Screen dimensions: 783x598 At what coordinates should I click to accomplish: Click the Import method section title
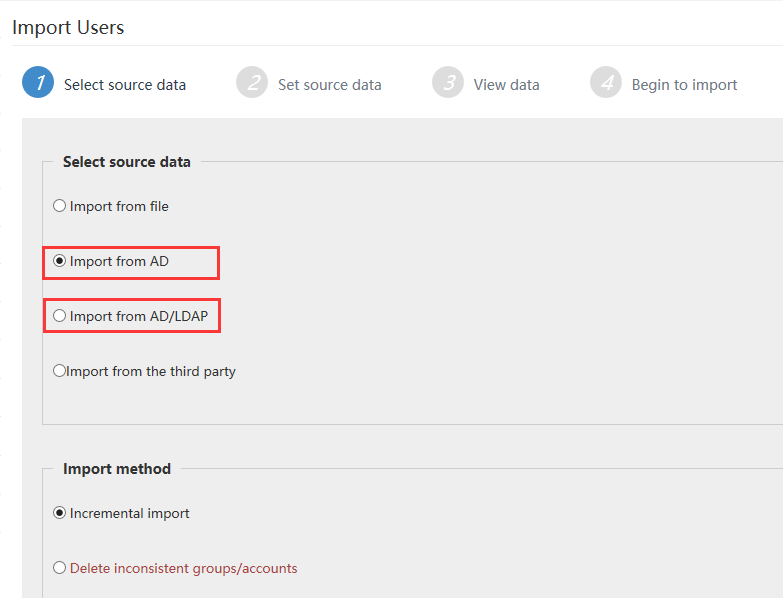pos(117,469)
